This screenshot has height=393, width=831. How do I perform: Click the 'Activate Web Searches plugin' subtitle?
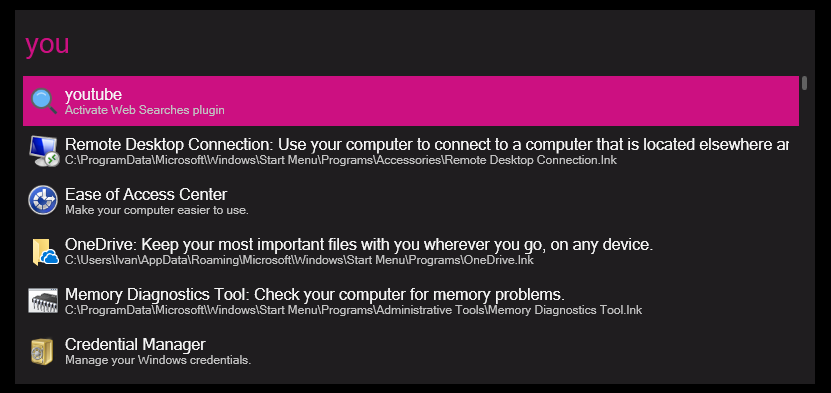[x=145, y=110]
